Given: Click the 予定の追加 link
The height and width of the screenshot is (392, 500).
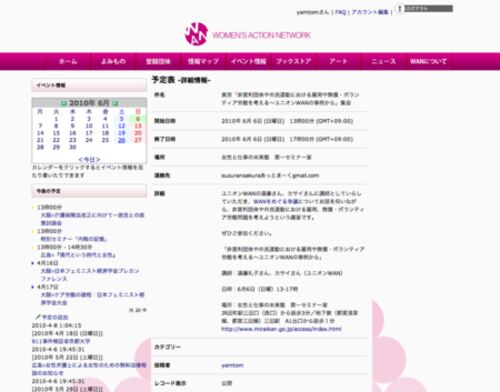Looking at the screenshot, I should click(55, 317).
